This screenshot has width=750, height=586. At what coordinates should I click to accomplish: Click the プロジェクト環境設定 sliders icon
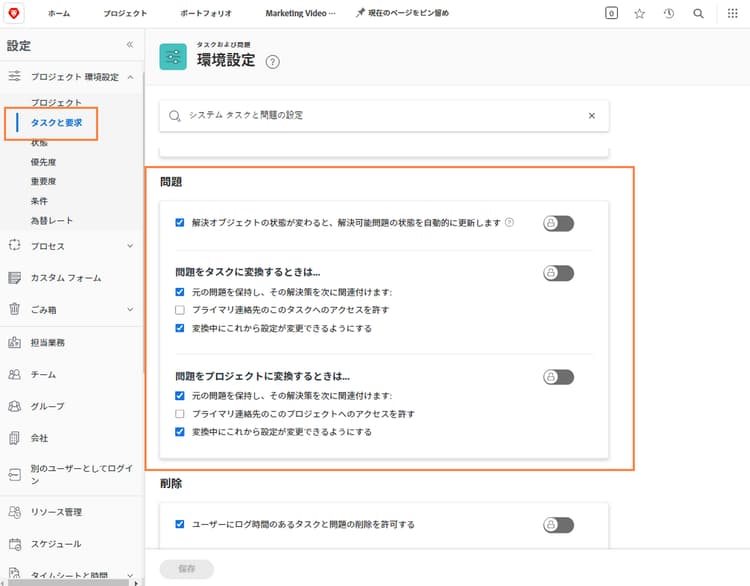click(15, 76)
